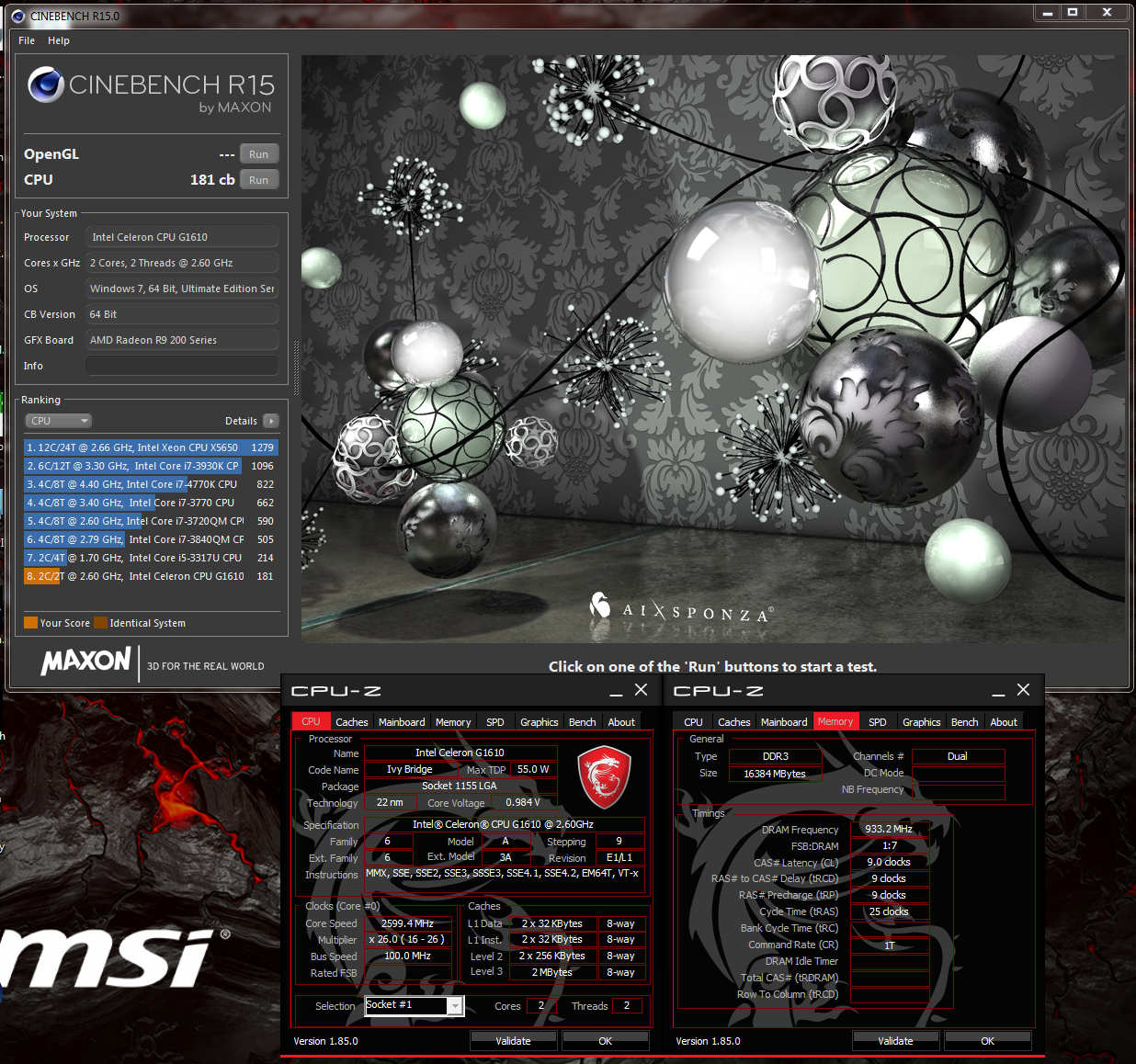Open Bench tab in left CPU-Z window
Screen dimensions: 1136x1064
click(x=582, y=722)
